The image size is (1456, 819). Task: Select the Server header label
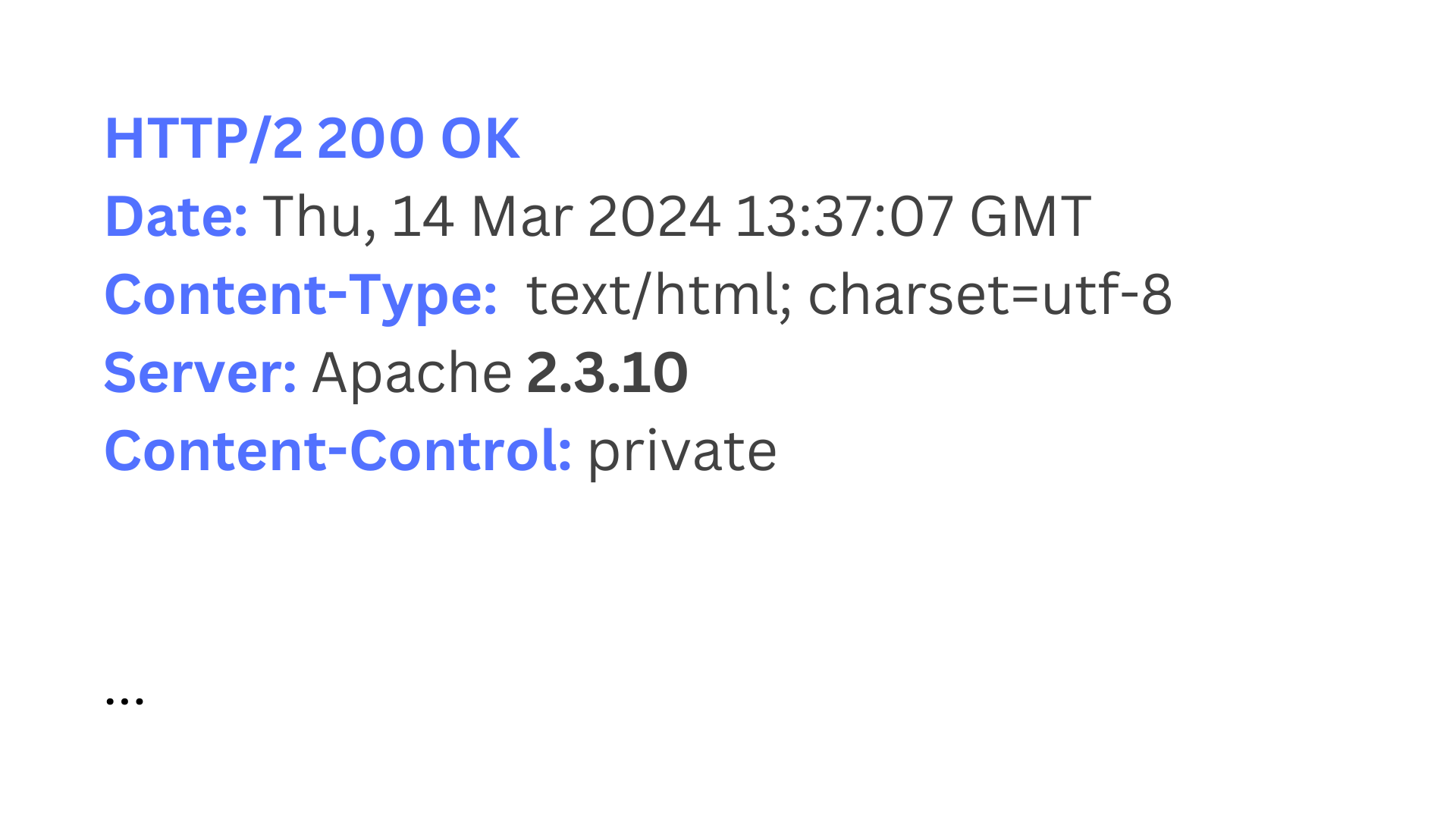200,373
